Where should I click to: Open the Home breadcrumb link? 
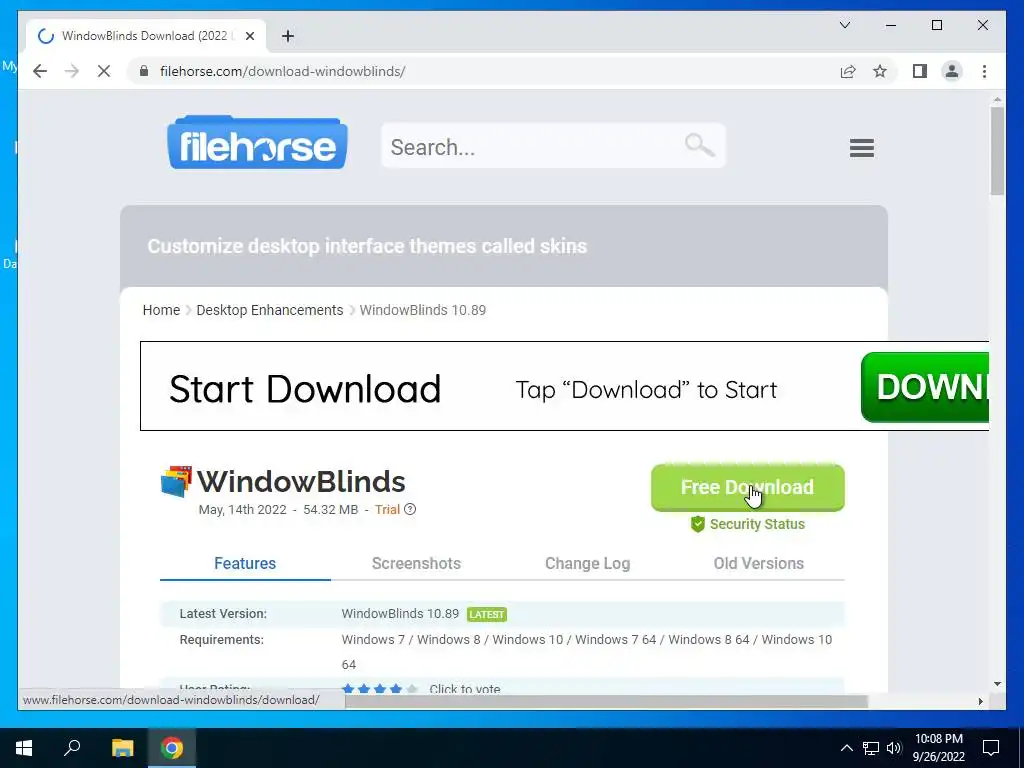pos(161,310)
